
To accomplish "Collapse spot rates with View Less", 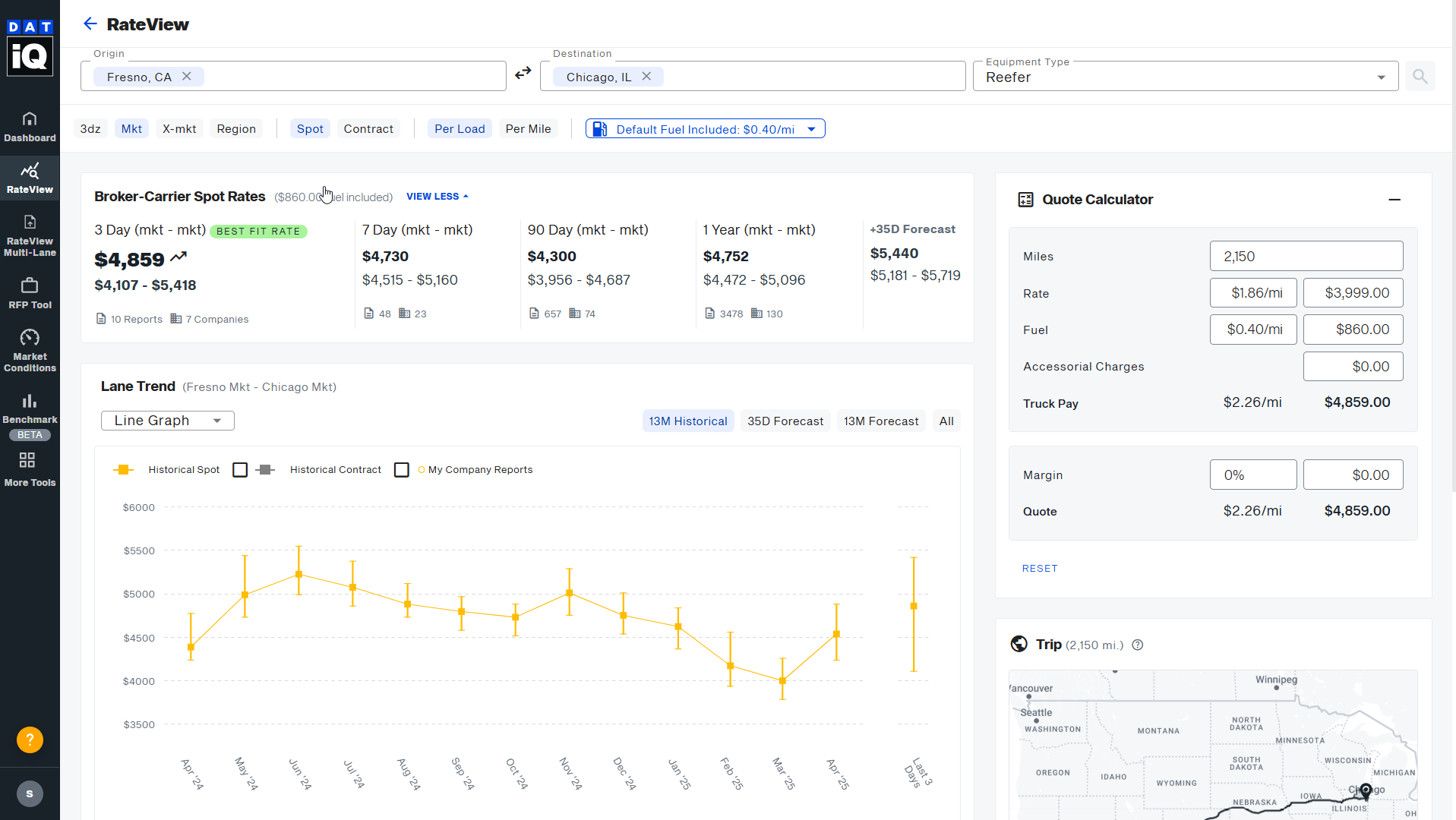I will (437, 197).
